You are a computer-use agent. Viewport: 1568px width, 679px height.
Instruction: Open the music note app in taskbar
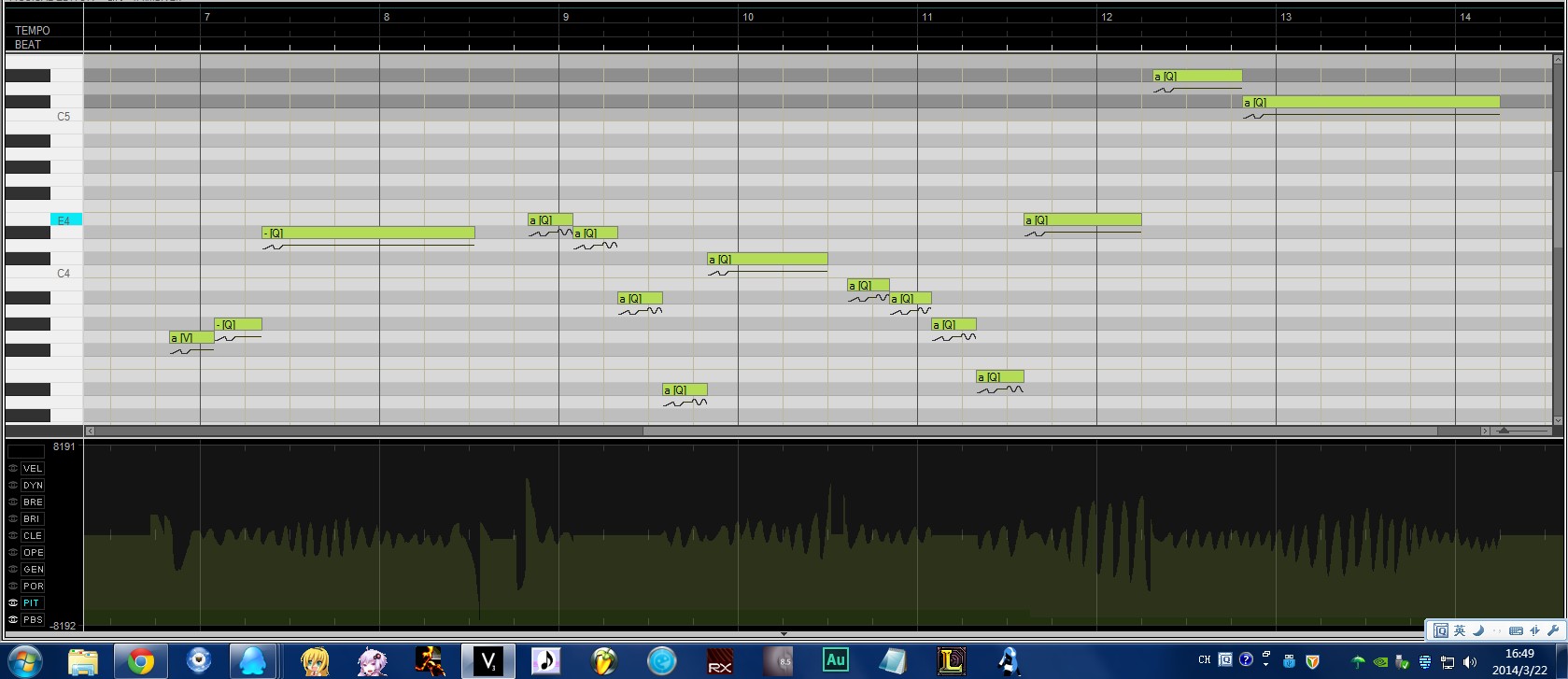click(x=545, y=661)
